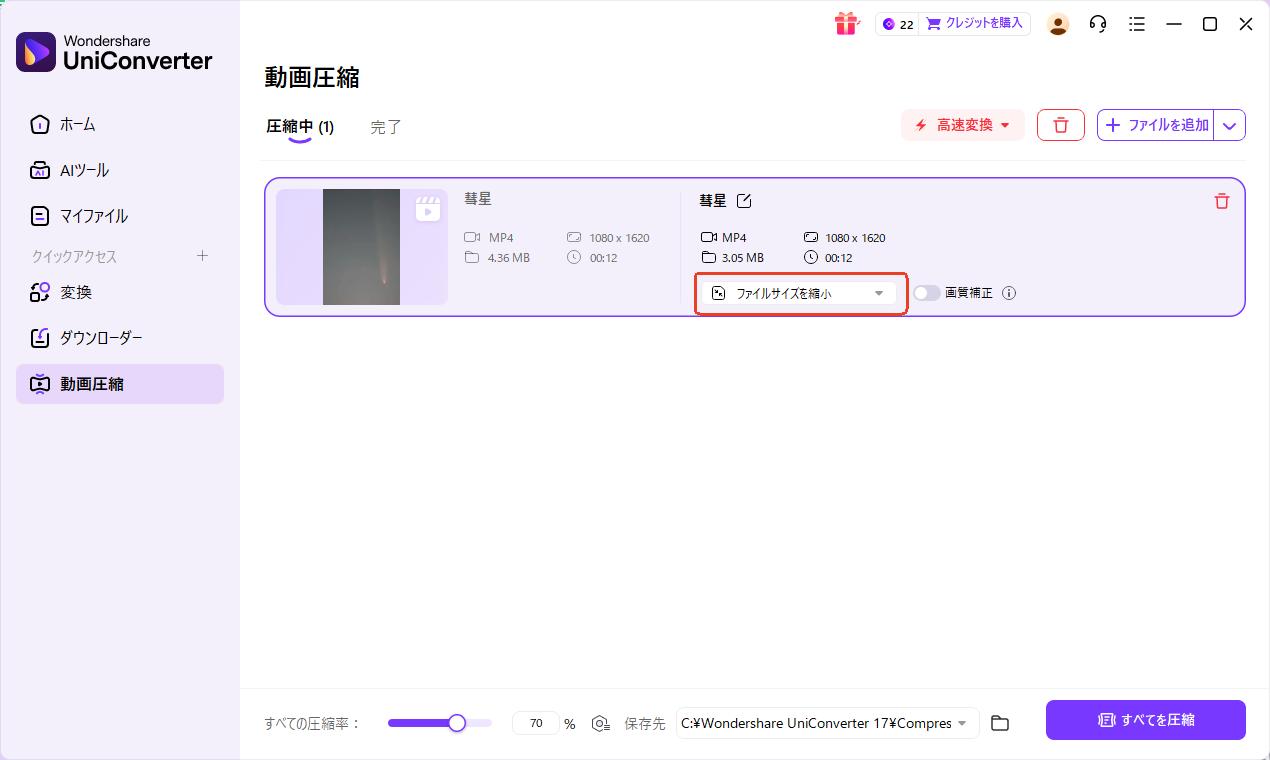Image resolution: width=1270 pixels, height=760 pixels.
Task: Open the arrow next to ファイルを追加
Action: point(1229,125)
